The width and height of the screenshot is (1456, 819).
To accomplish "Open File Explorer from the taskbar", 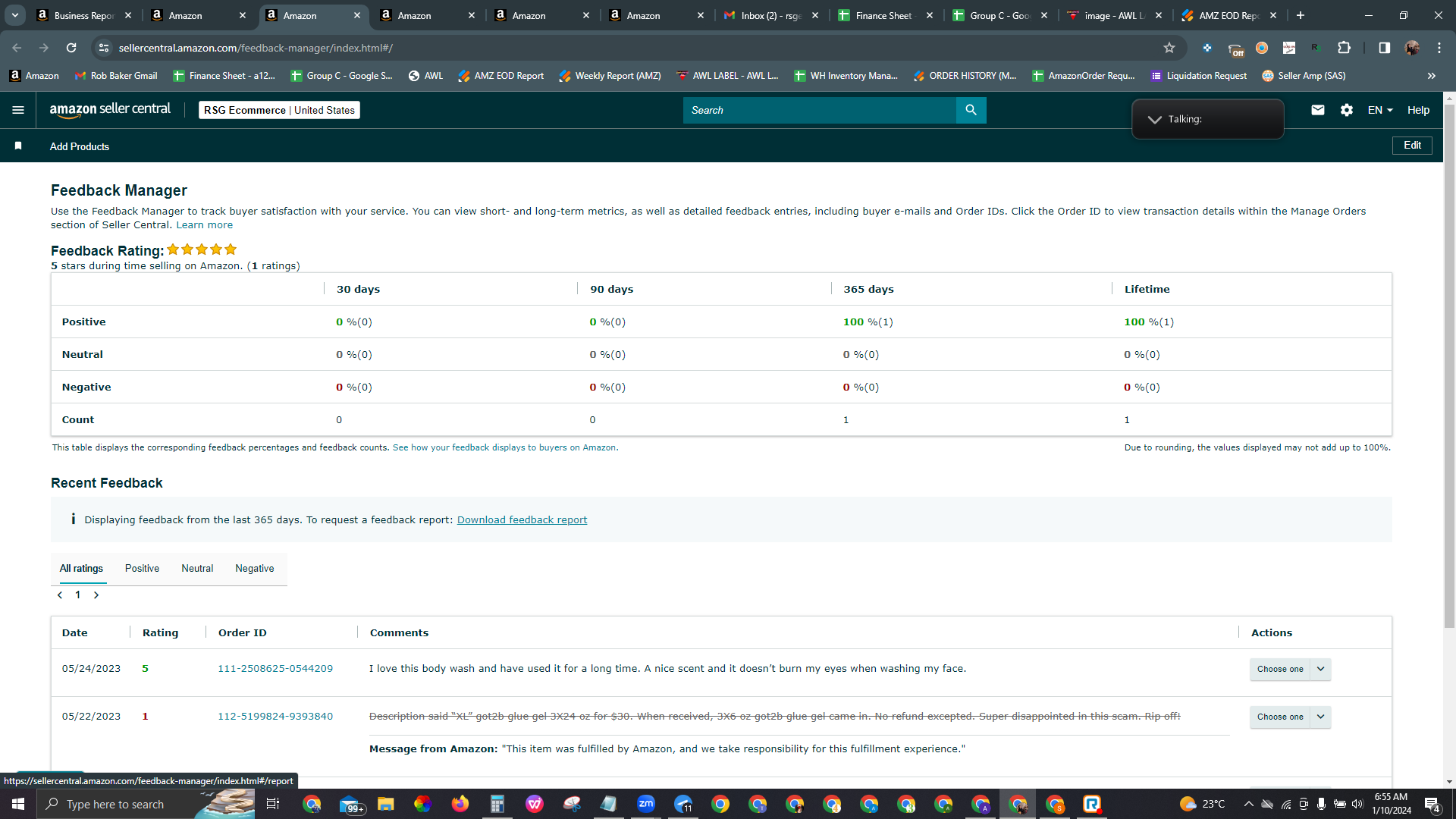I will [x=386, y=804].
